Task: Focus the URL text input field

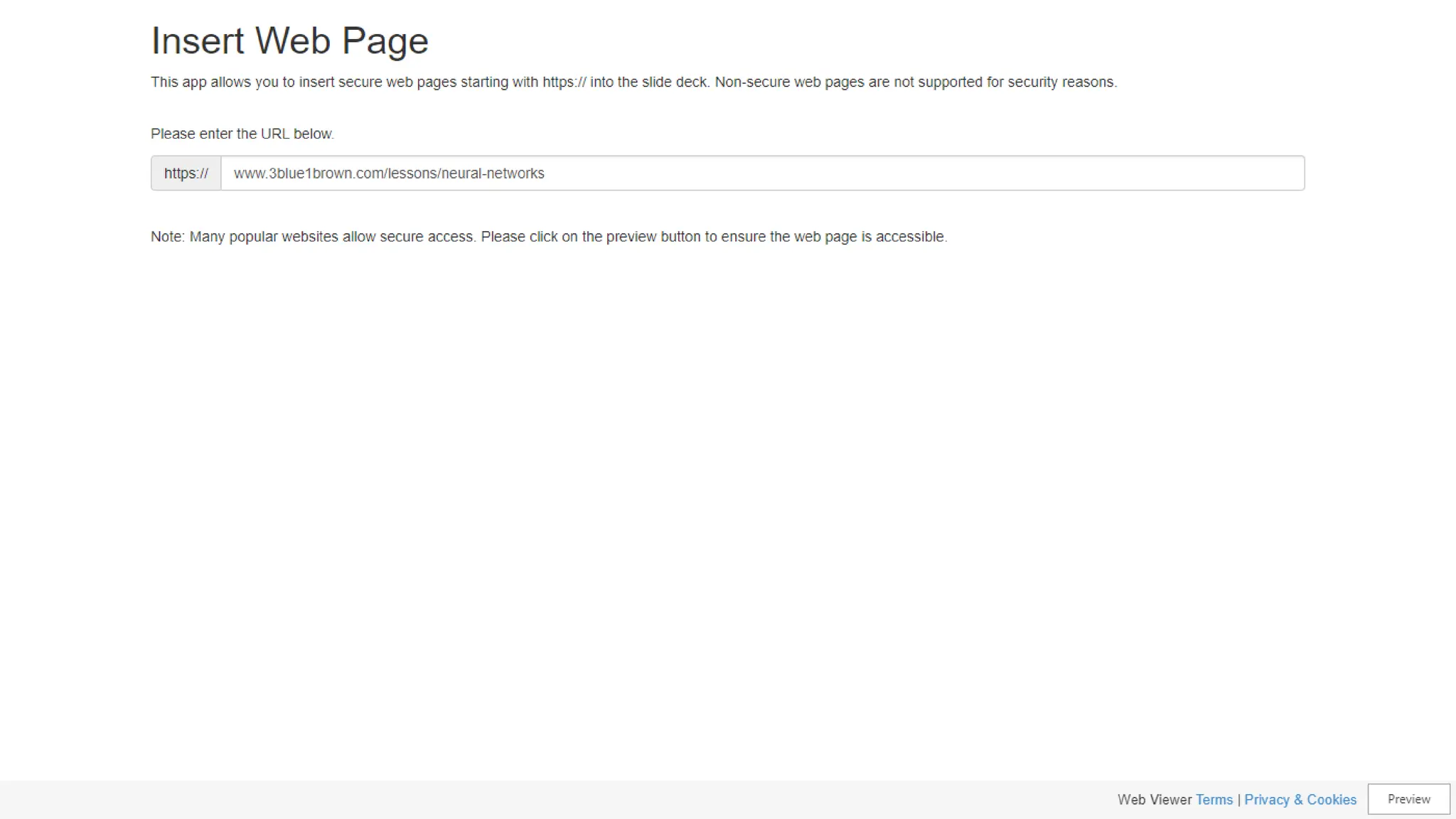Action: pyautogui.click(x=762, y=173)
